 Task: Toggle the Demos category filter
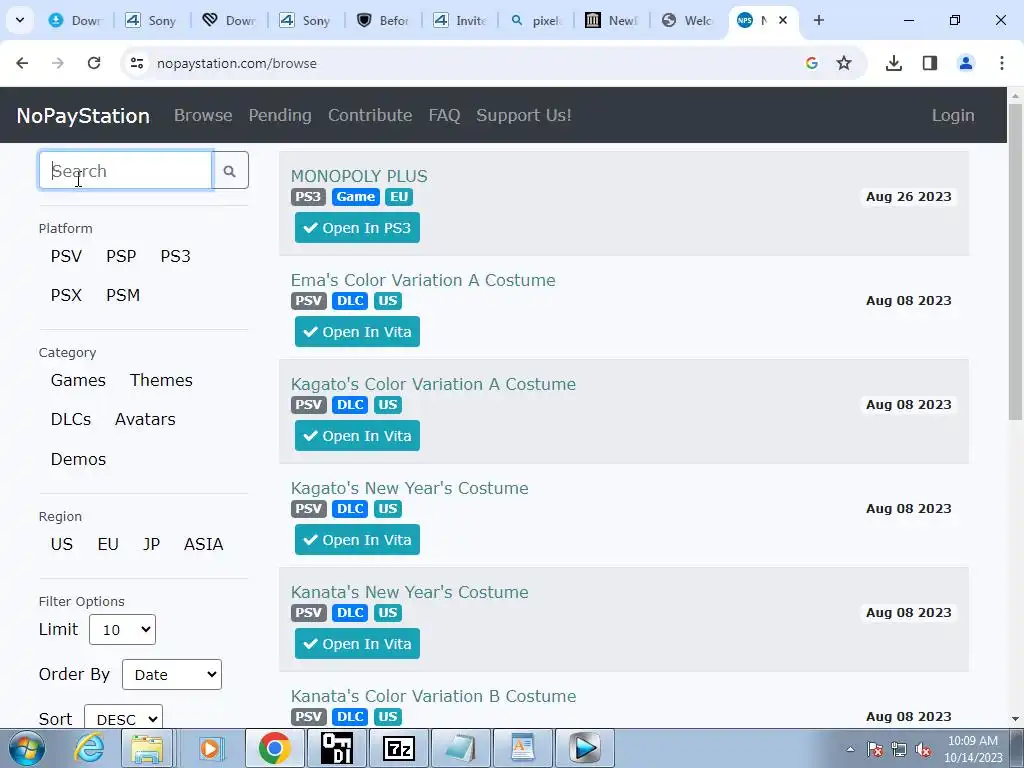click(78, 459)
